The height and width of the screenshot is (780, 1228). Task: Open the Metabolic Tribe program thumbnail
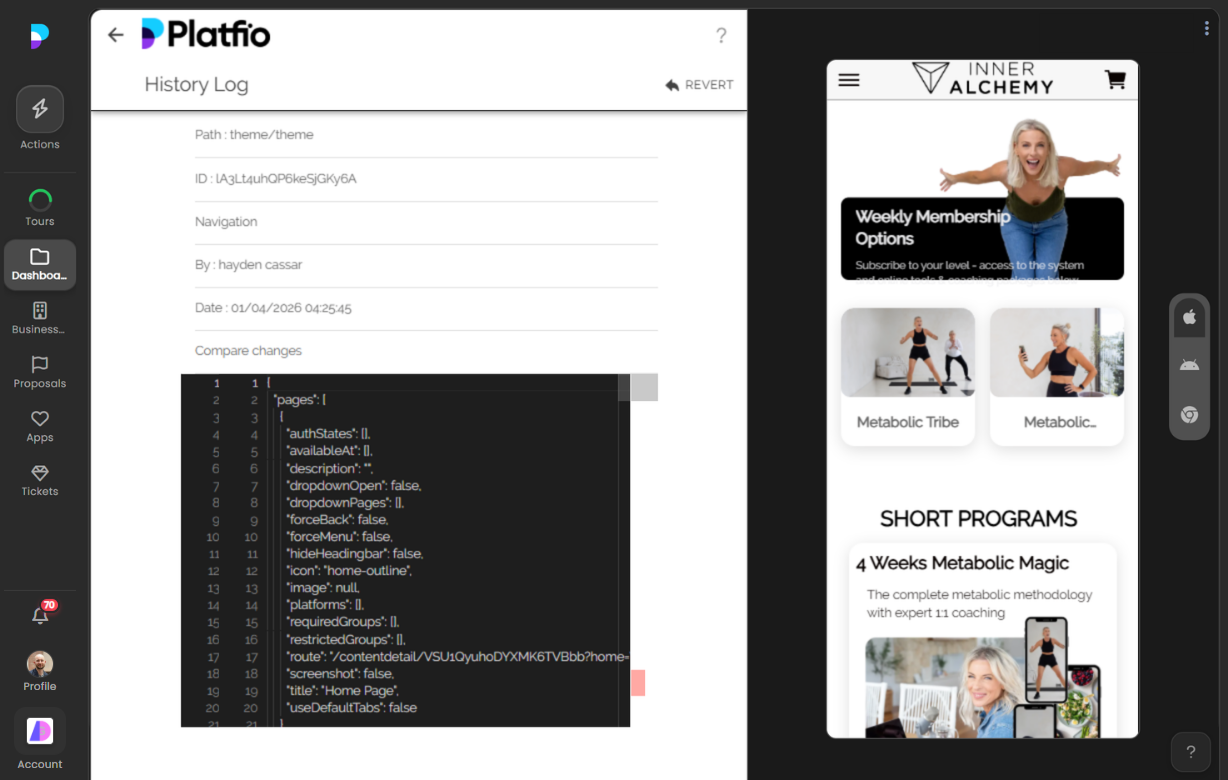907,352
